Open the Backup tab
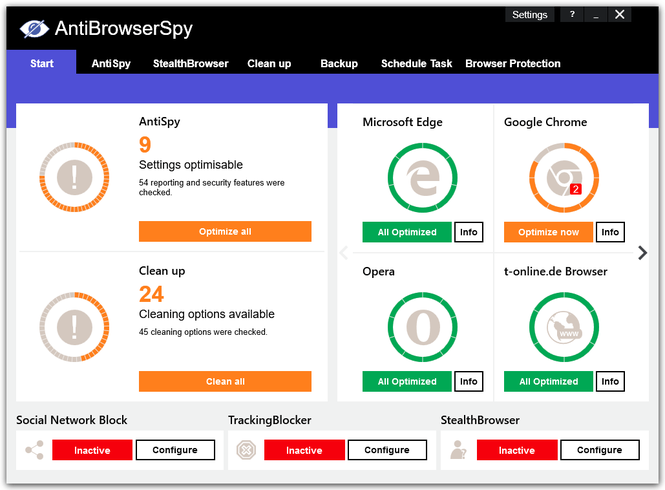This screenshot has width=665, height=490. pos(339,64)
